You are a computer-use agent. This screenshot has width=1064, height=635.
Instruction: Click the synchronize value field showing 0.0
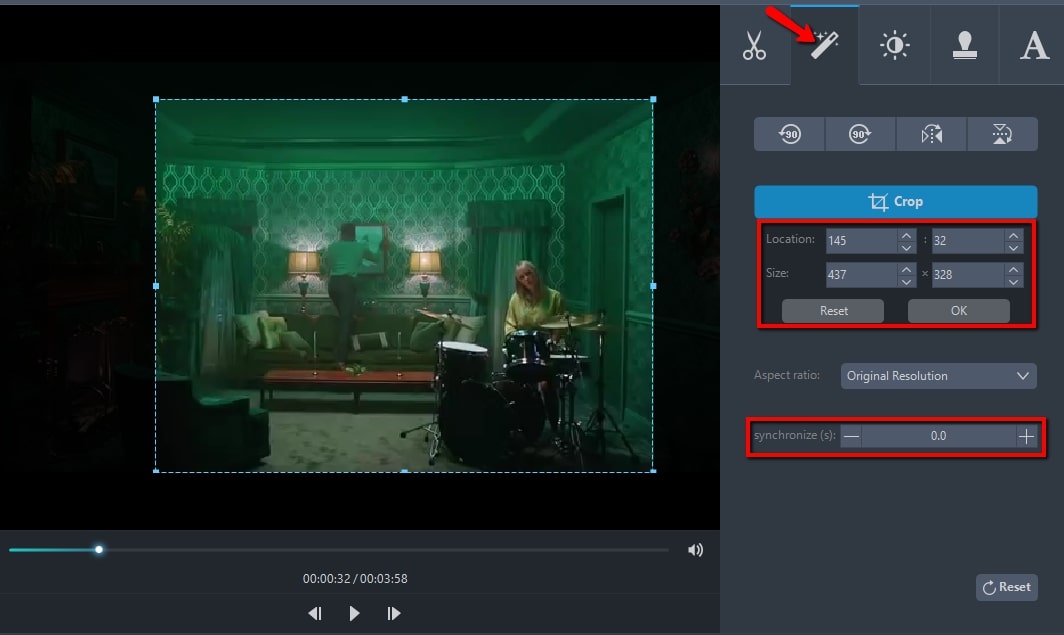pos(938,436)
